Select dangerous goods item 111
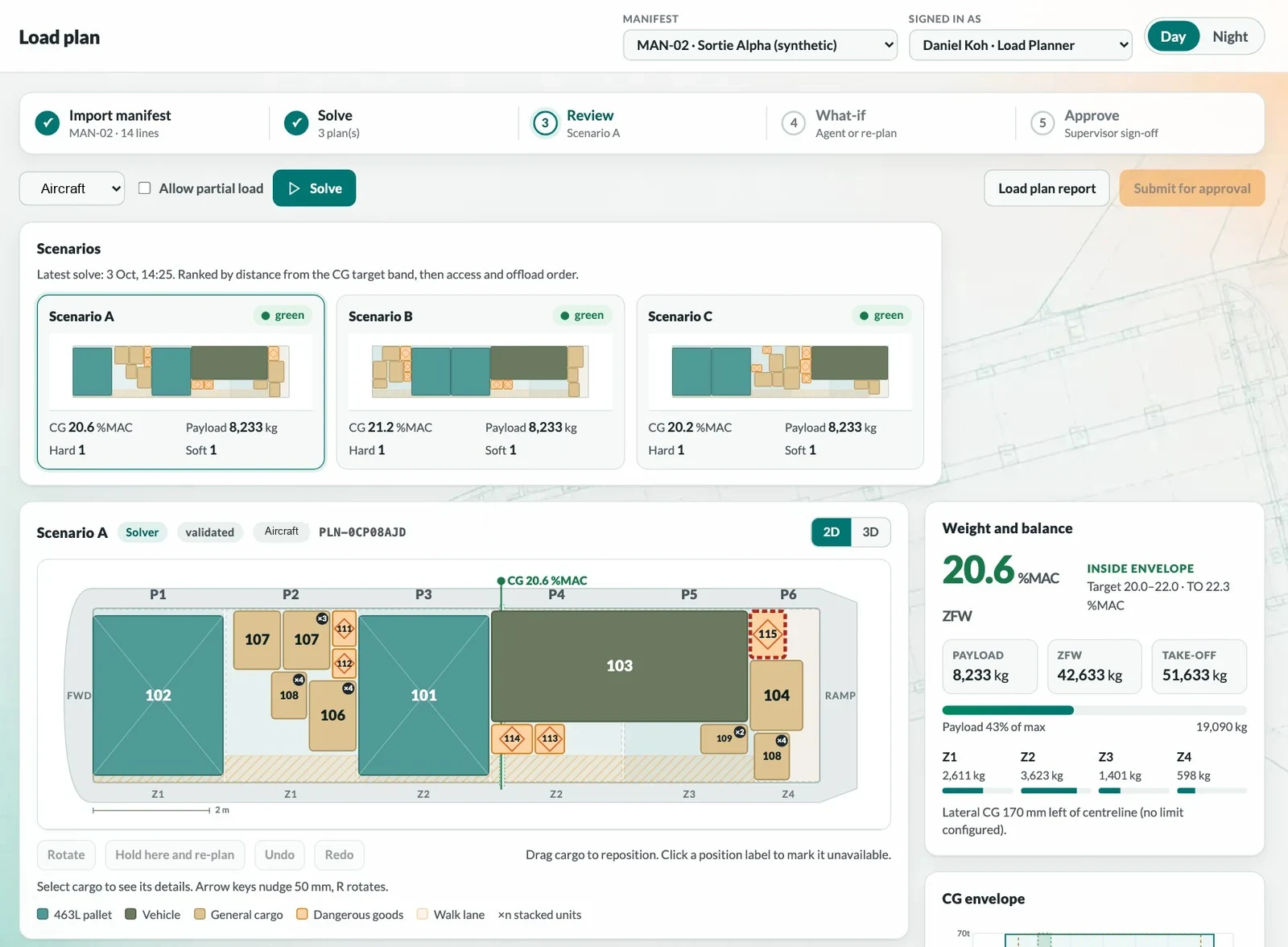 pos(345,628)
